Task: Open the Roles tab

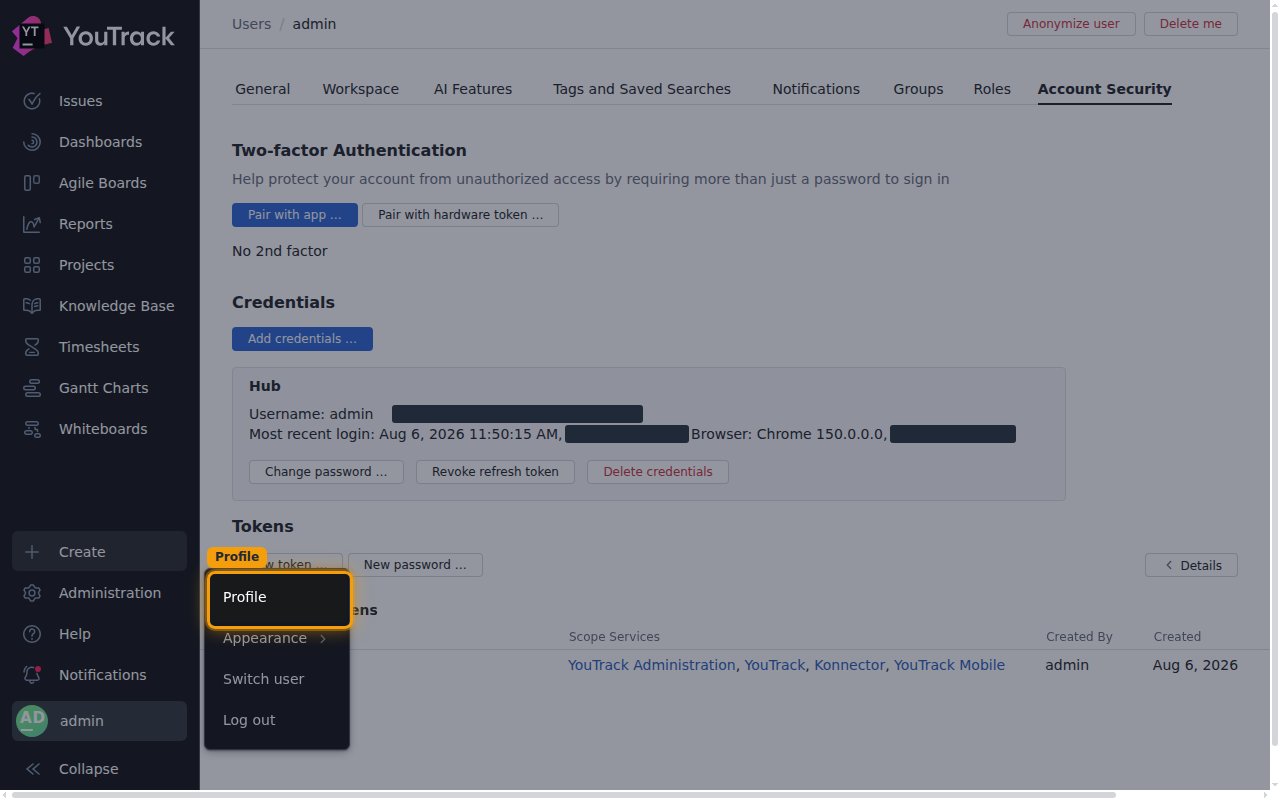Action: point(992,89)
